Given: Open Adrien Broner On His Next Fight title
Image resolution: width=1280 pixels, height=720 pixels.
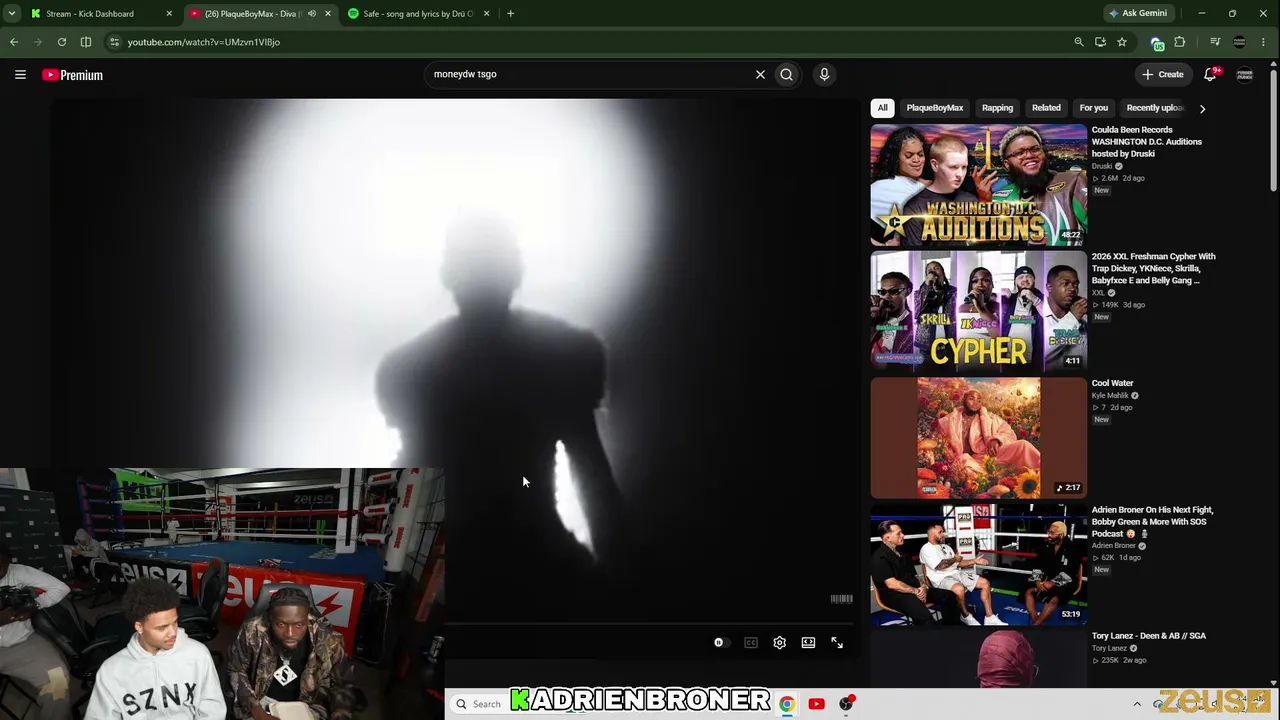Looking at the screenshot, I should click(x=1153, y=522).
